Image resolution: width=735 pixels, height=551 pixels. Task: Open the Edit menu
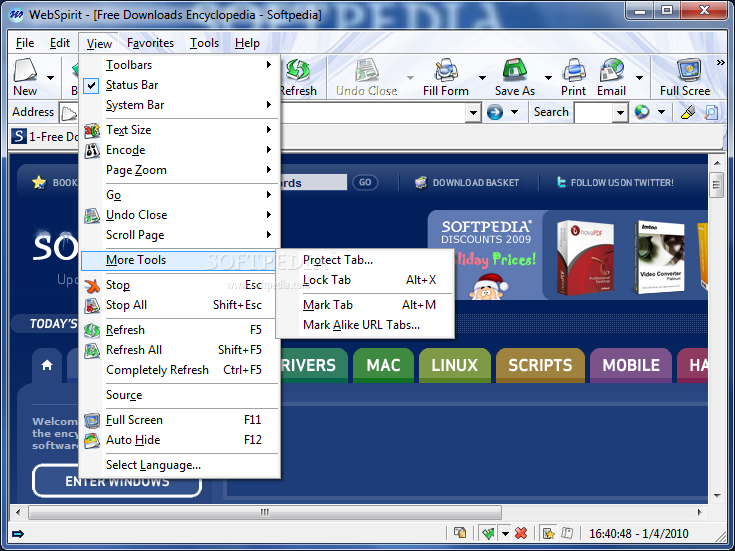point(60,43)
